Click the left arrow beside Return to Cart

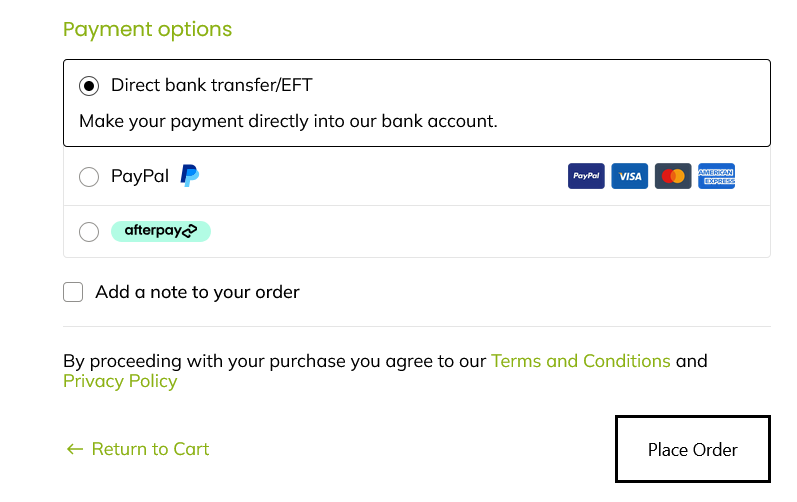click(74, 449)
